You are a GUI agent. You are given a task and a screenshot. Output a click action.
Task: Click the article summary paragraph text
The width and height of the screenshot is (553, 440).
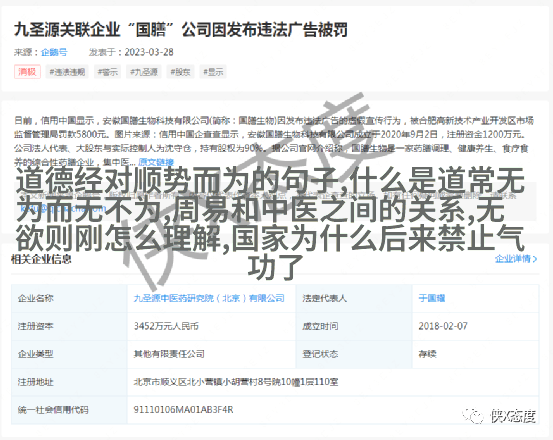(274, 141)
